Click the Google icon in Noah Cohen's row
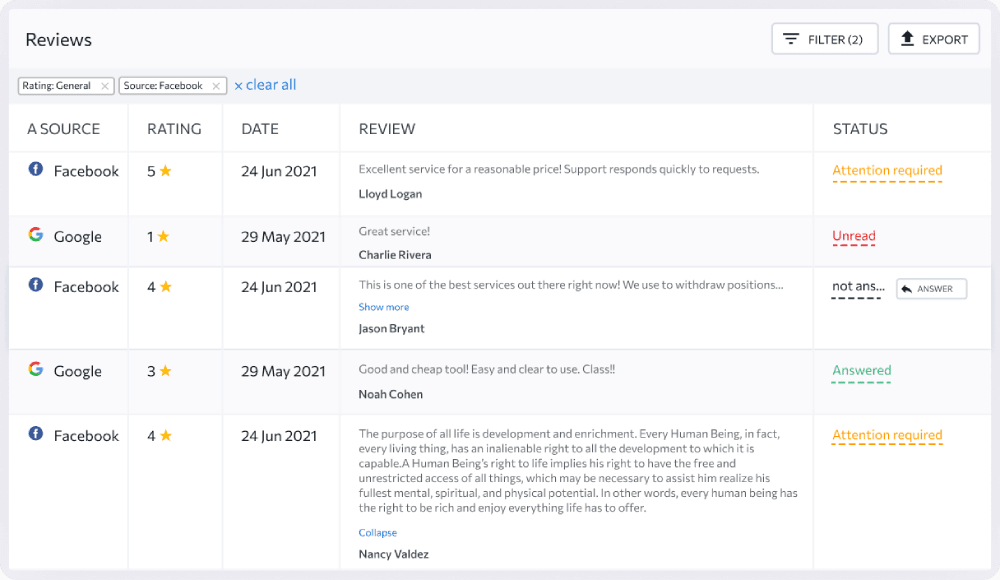1000x580 pixels. coord(36,369)
